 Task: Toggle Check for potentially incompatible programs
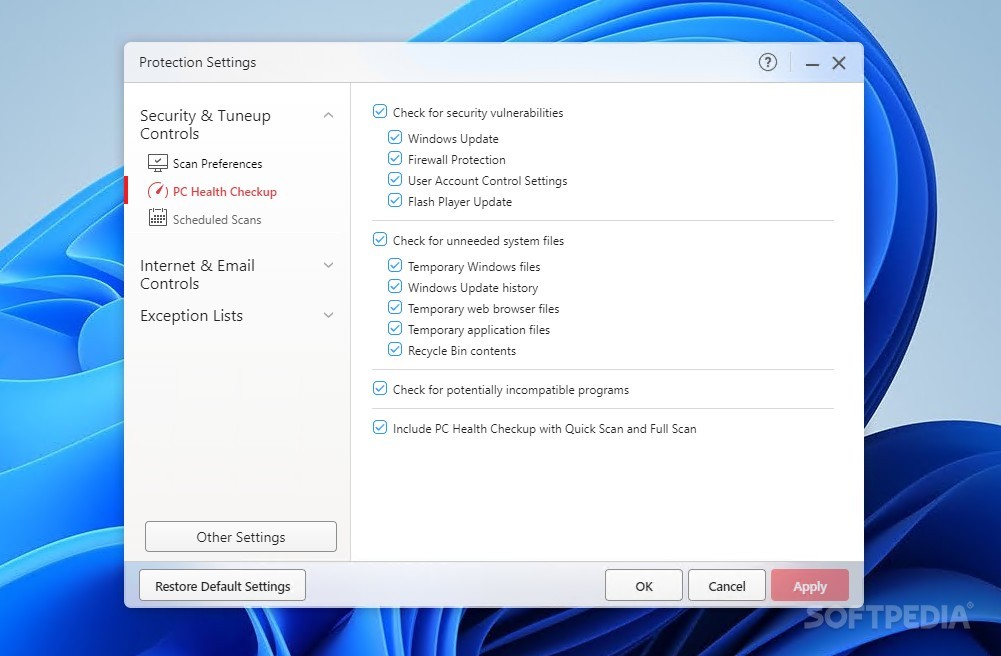coord(380,389)
